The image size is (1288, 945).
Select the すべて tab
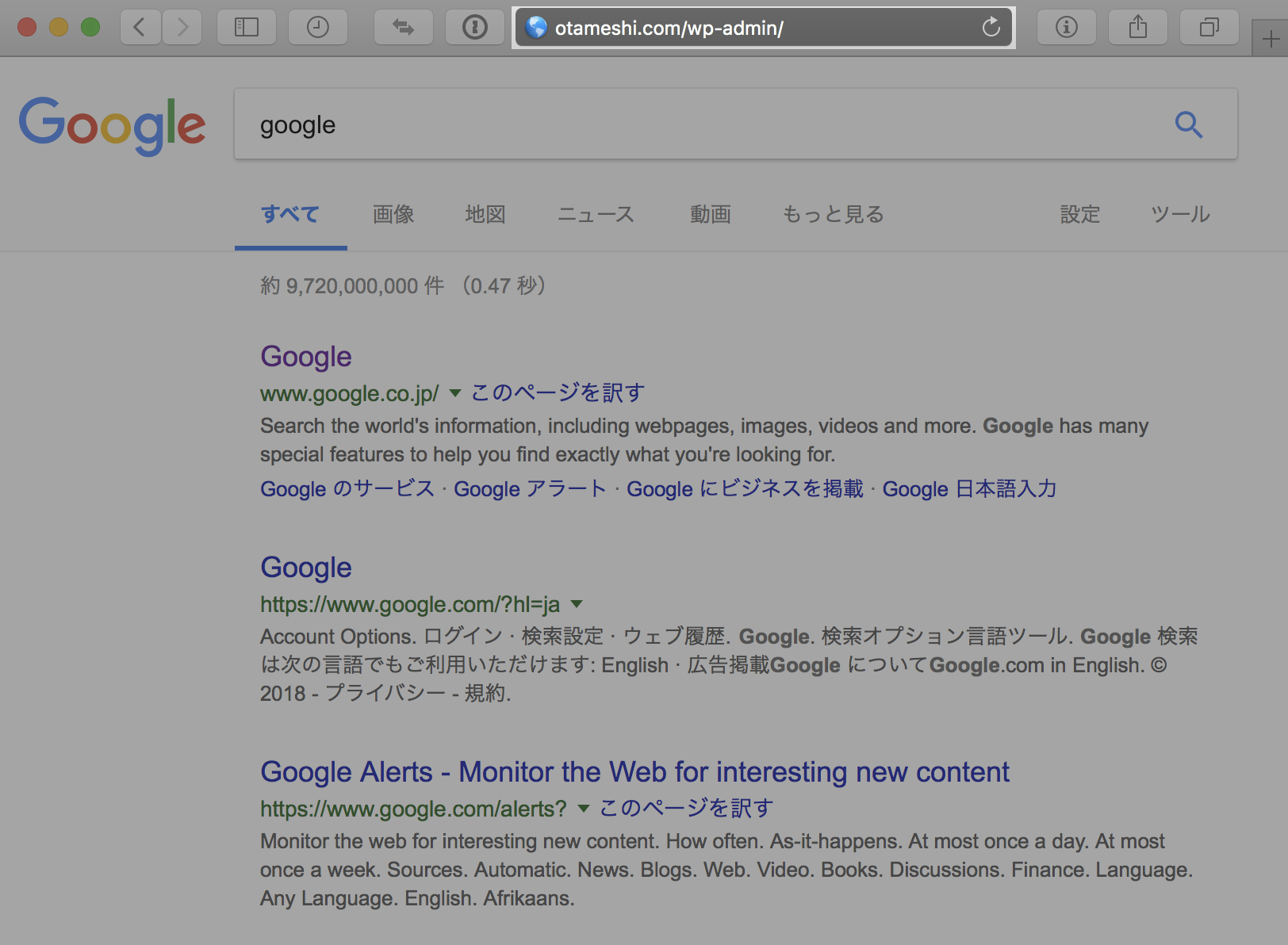point(290,214)
